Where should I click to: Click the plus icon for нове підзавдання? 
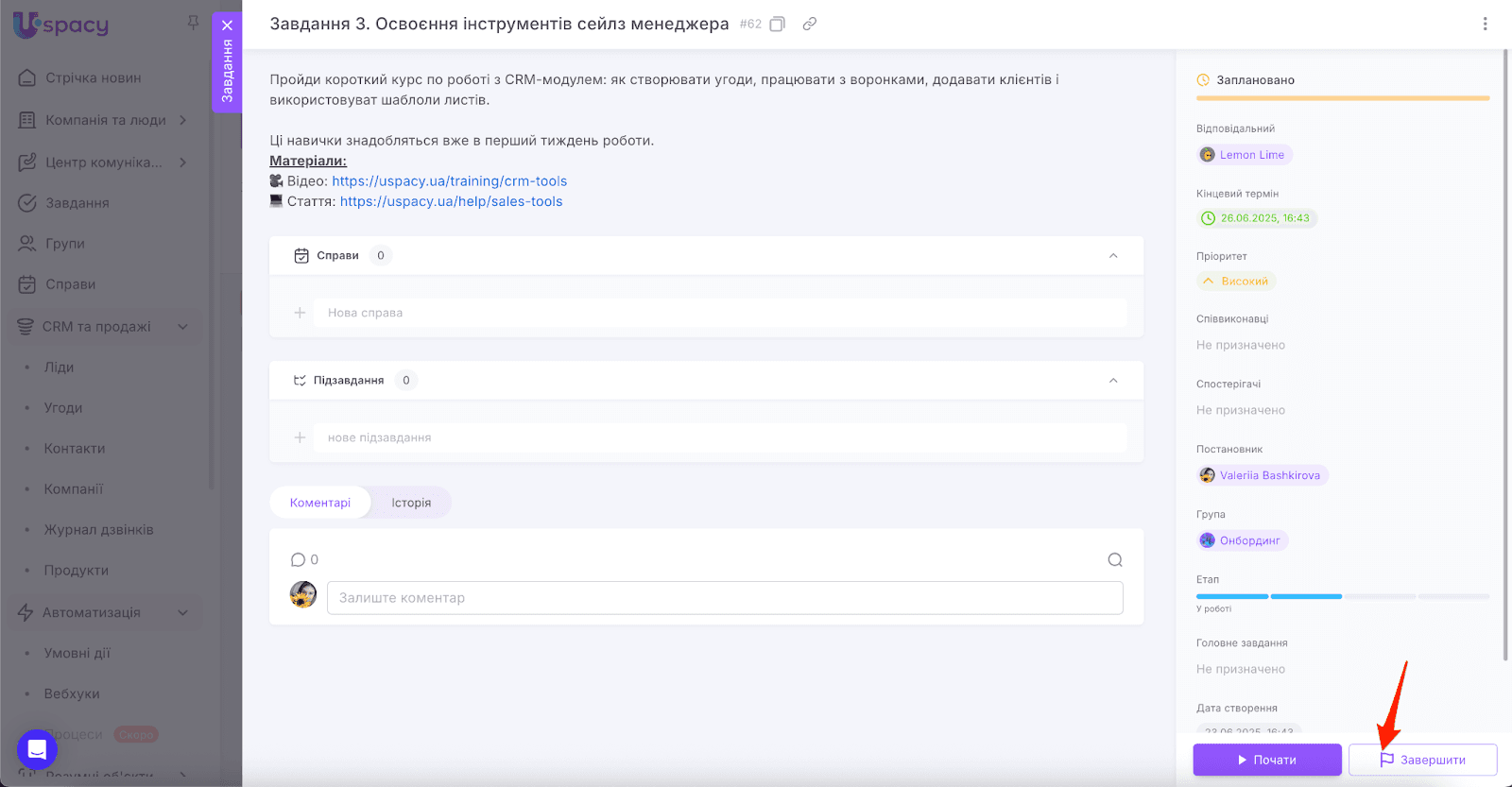[300, 437]
